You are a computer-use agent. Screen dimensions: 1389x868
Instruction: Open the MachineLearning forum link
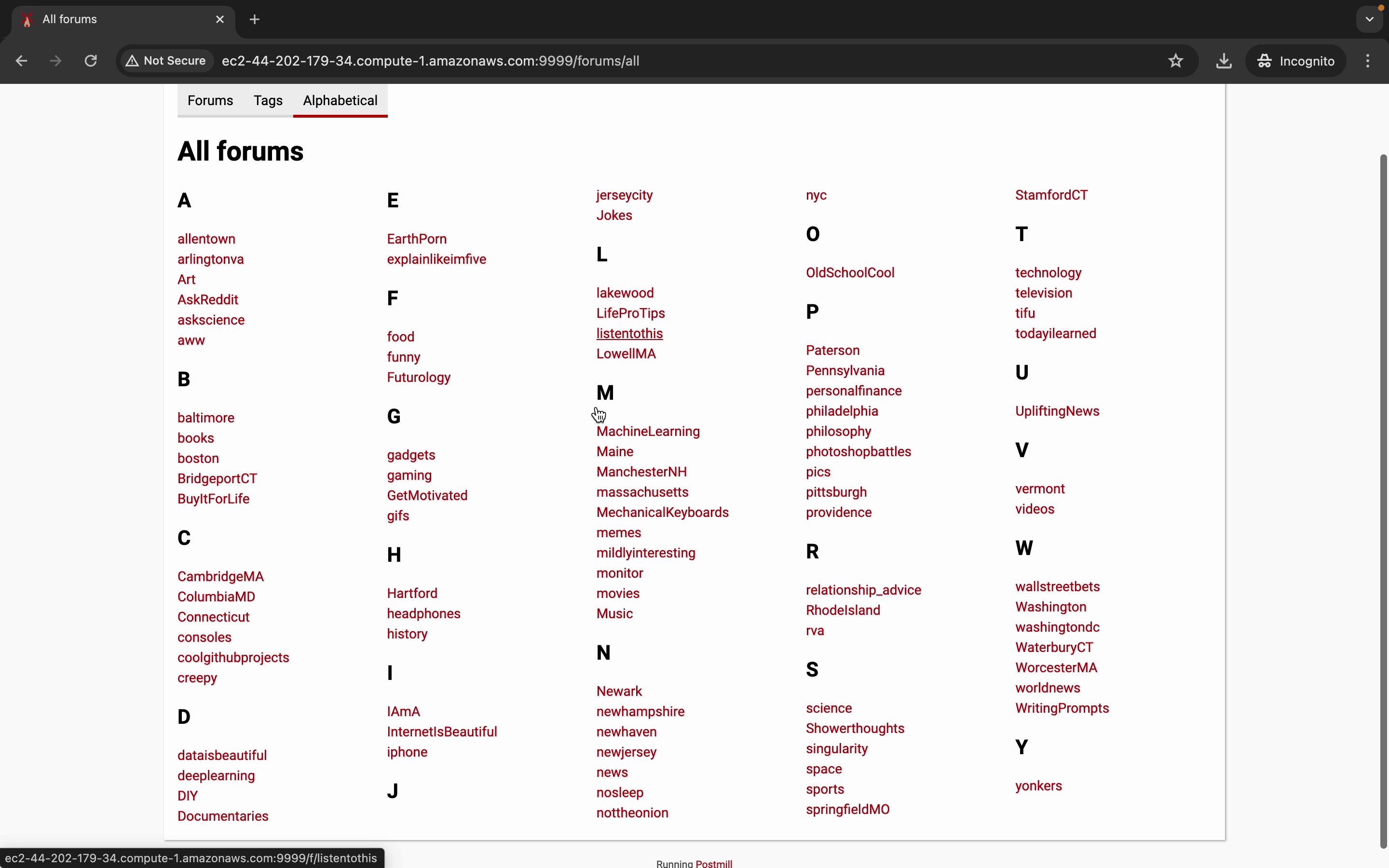[x=648, y=432]
